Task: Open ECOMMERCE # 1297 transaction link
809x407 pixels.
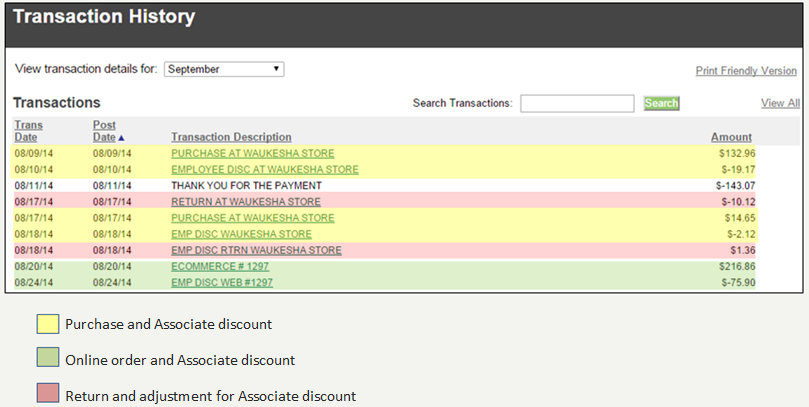Action: [x=220, y=266]
